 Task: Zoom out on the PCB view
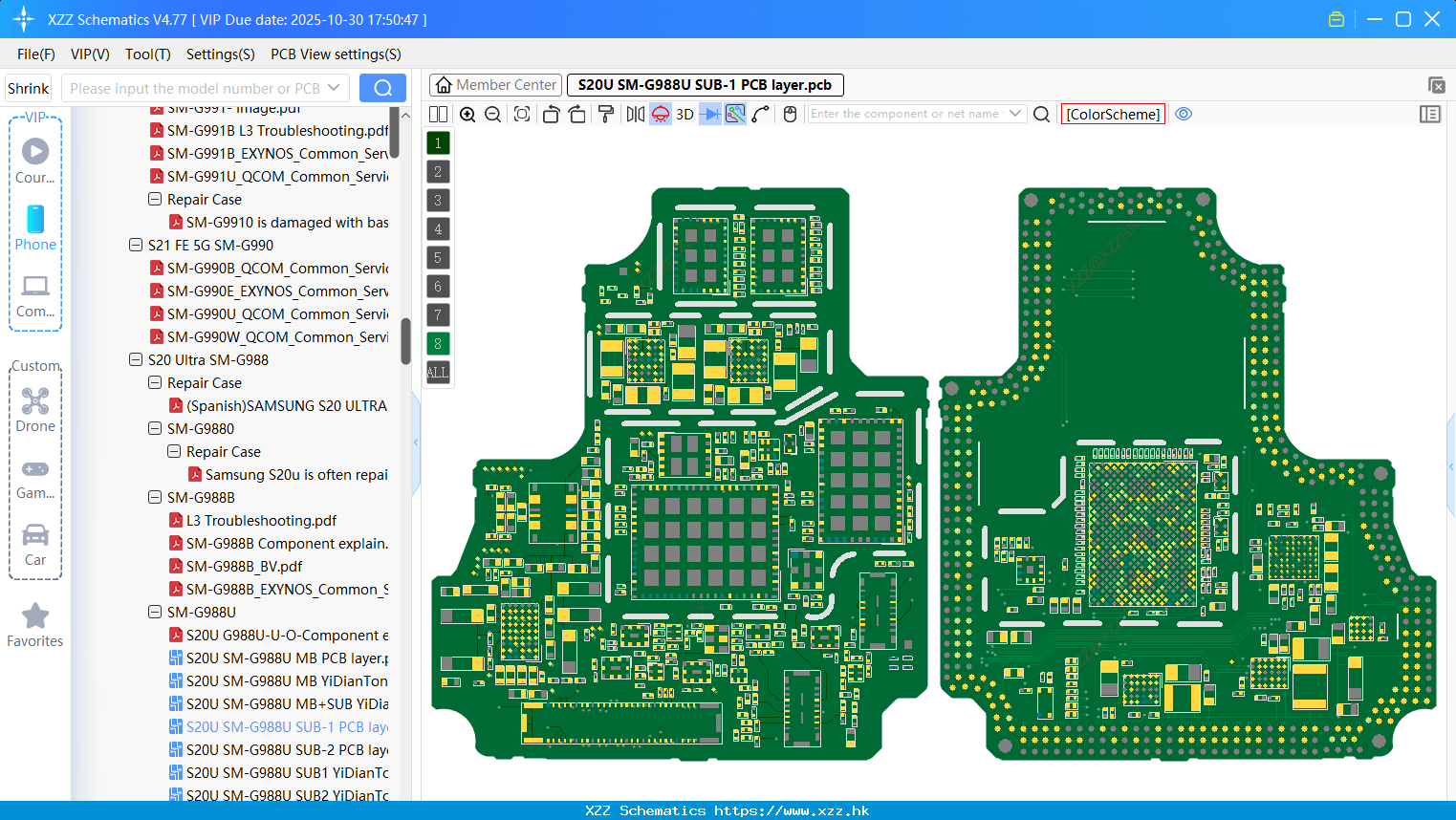click(493, 114)
